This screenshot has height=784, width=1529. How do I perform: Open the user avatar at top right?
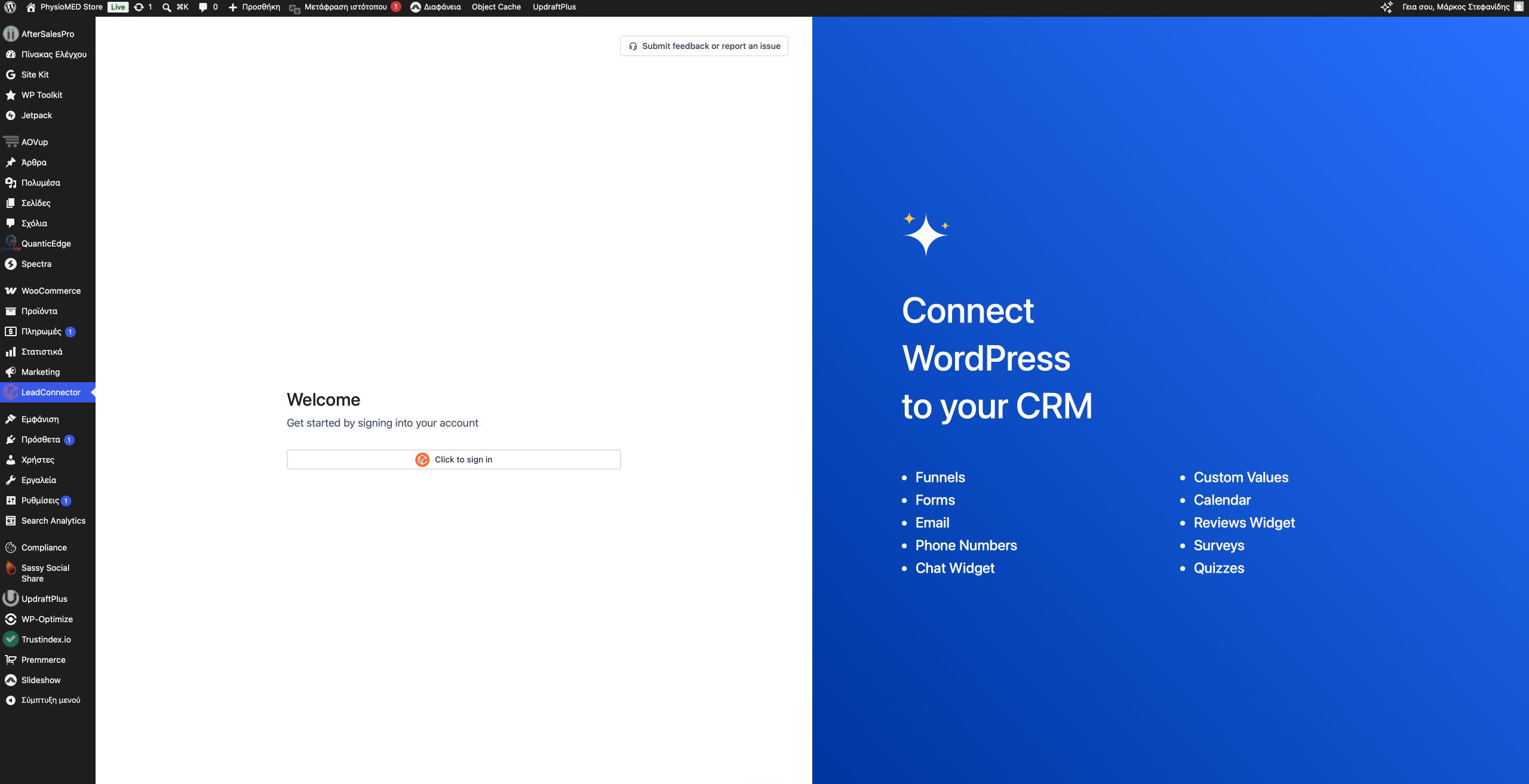pyautogui.click(x=1519, y=7)
